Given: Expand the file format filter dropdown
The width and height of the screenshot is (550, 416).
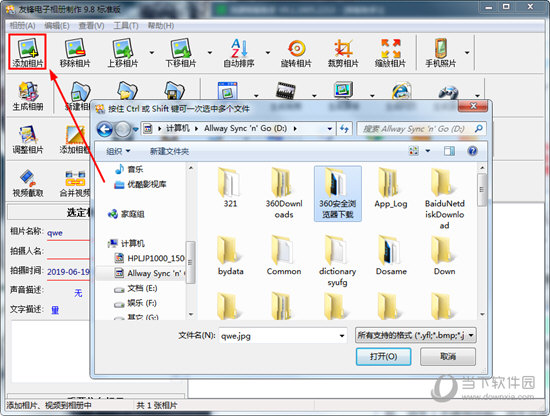Looking at the screenshot, I should [471, 335].
